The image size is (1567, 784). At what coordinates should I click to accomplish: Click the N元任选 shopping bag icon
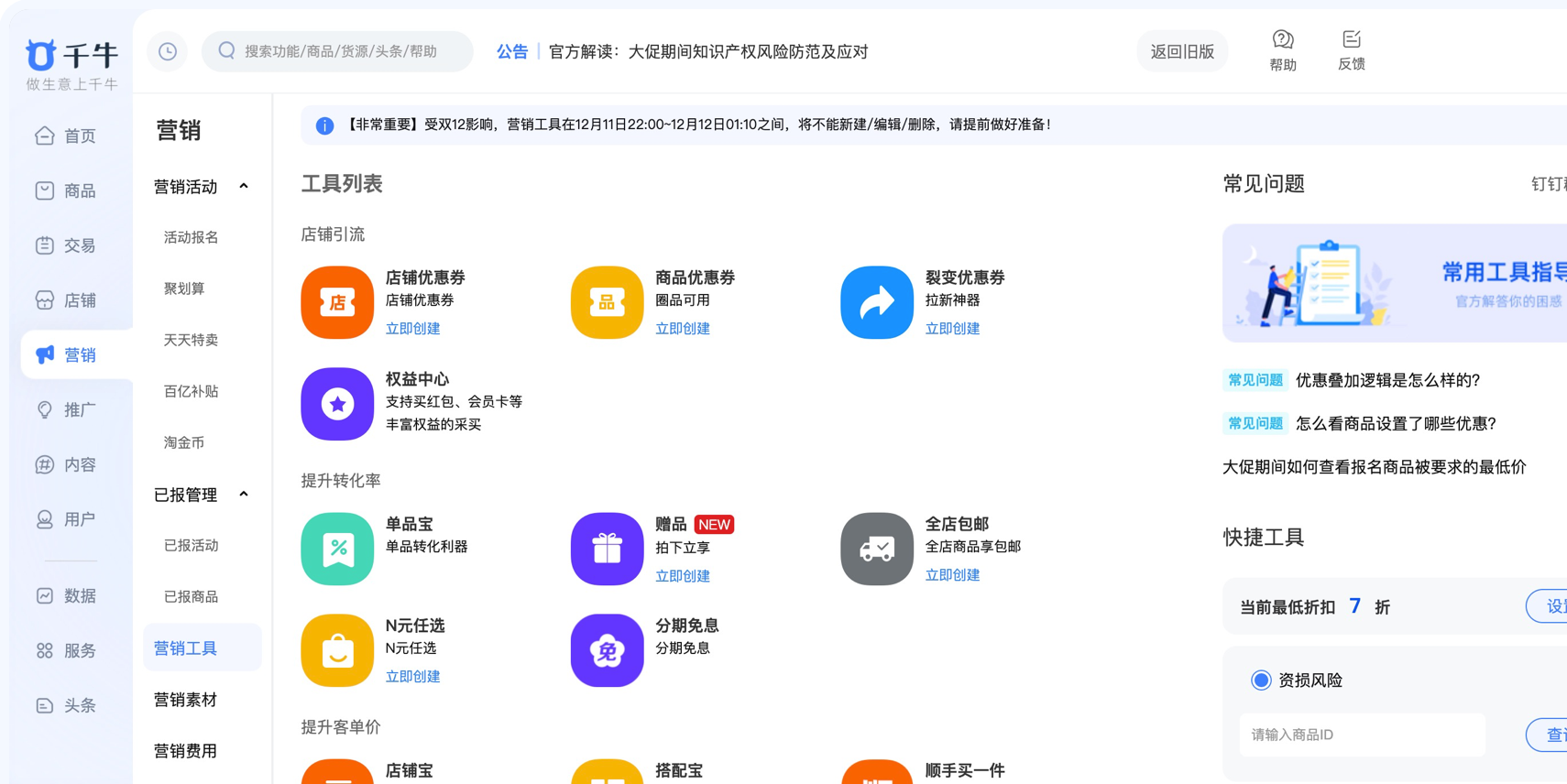click(337, 650)
